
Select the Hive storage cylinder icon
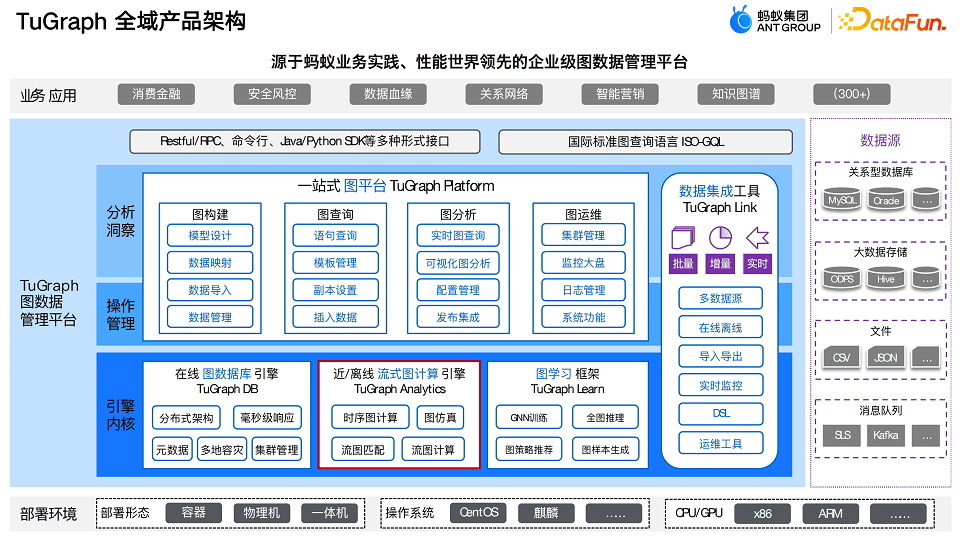tap(886, 278)
